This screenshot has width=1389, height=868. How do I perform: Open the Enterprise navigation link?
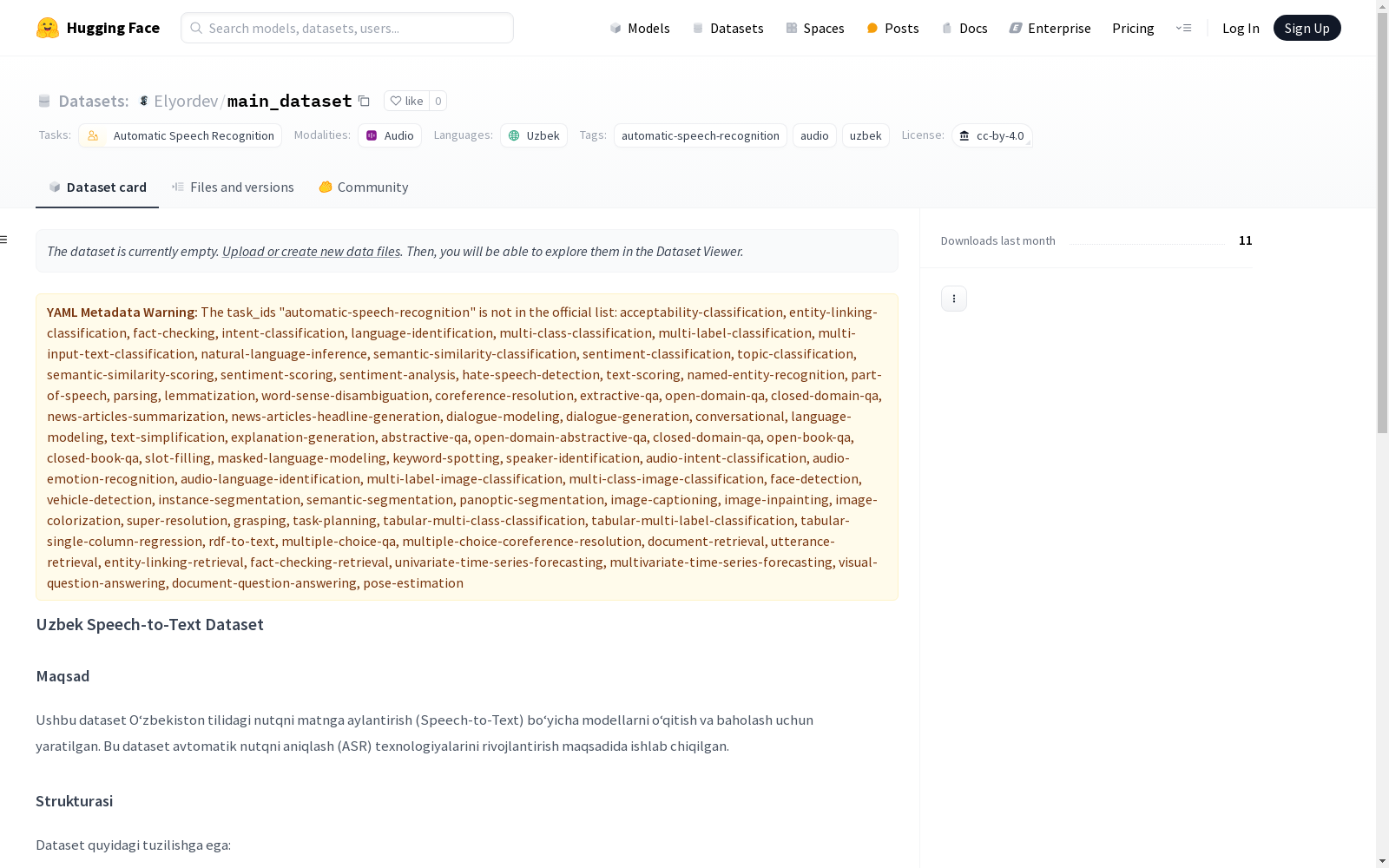tap(1050, 28)
